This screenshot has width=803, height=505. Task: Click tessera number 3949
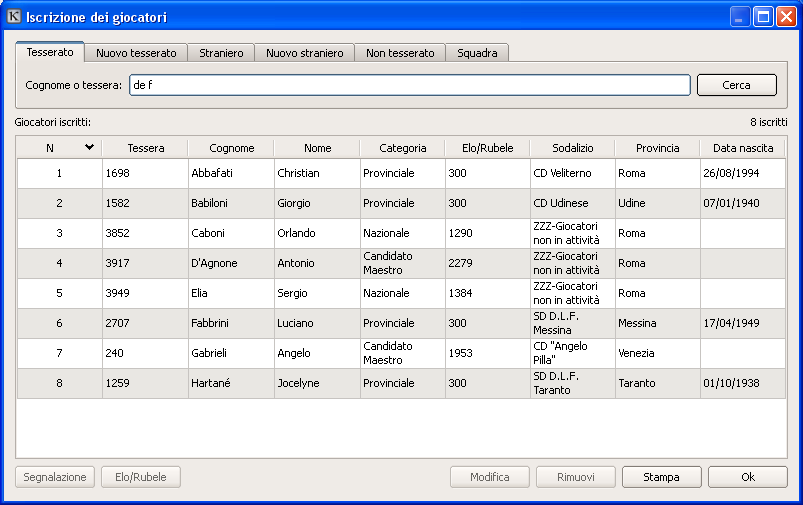[x=118, y=293]
